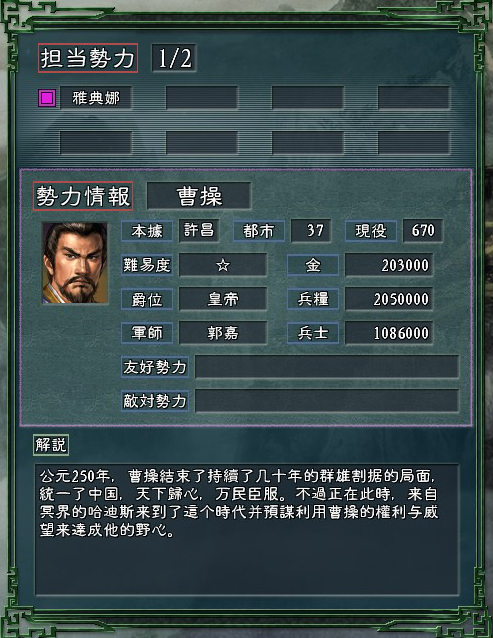493x638 pixels.
Task: Click the 解説 label
Action: point(51,444)
